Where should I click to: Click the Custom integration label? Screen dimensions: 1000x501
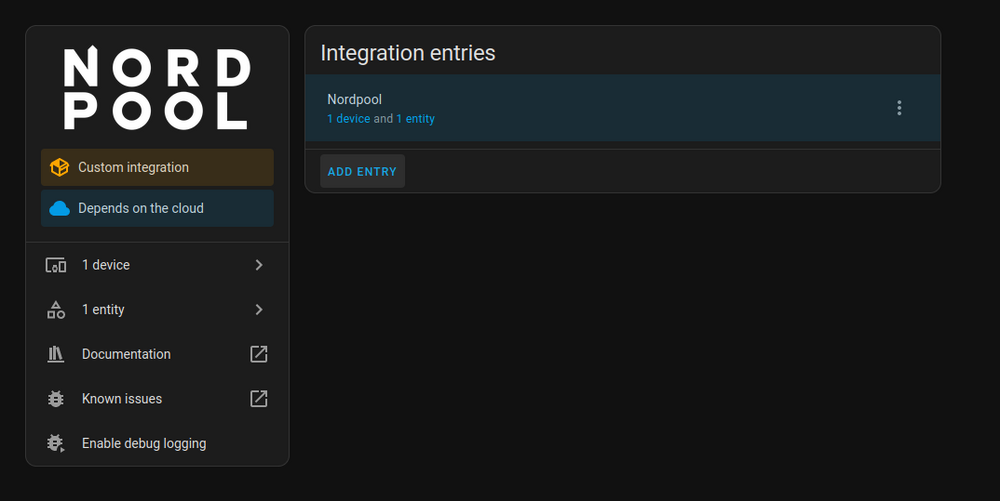click(133, 168)
